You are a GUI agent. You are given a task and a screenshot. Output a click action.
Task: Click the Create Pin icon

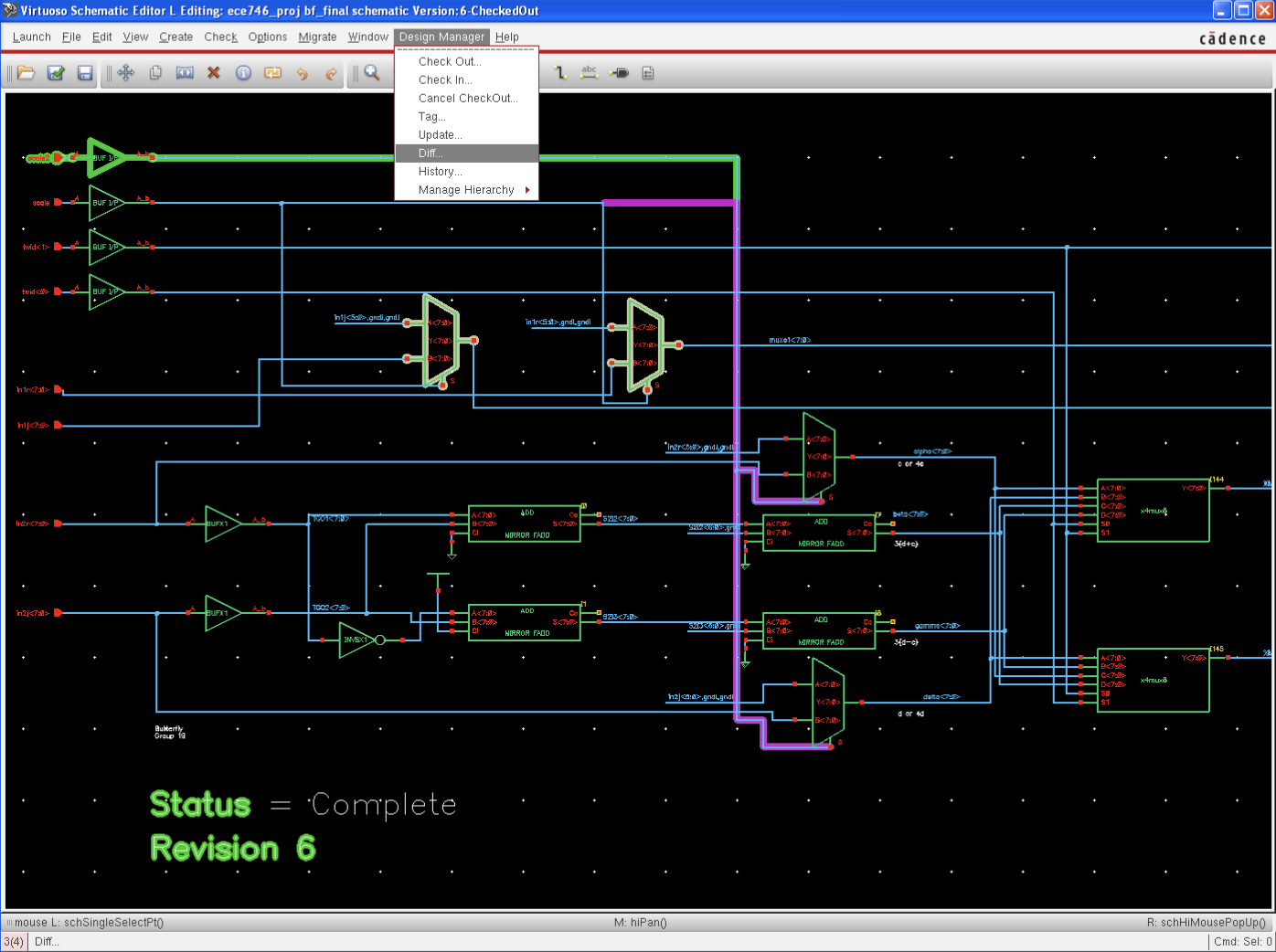[620, 73]
